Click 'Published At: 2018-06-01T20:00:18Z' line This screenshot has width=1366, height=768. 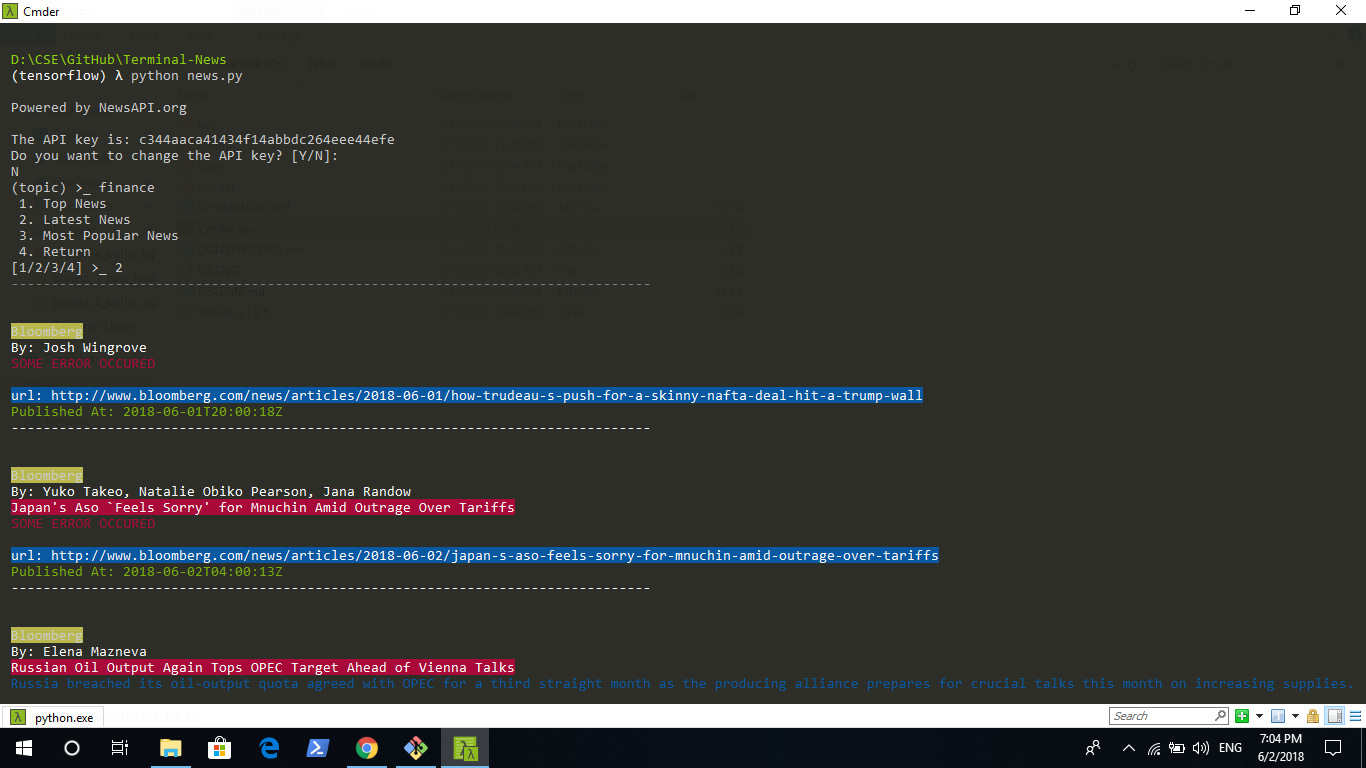coord(147,412)
